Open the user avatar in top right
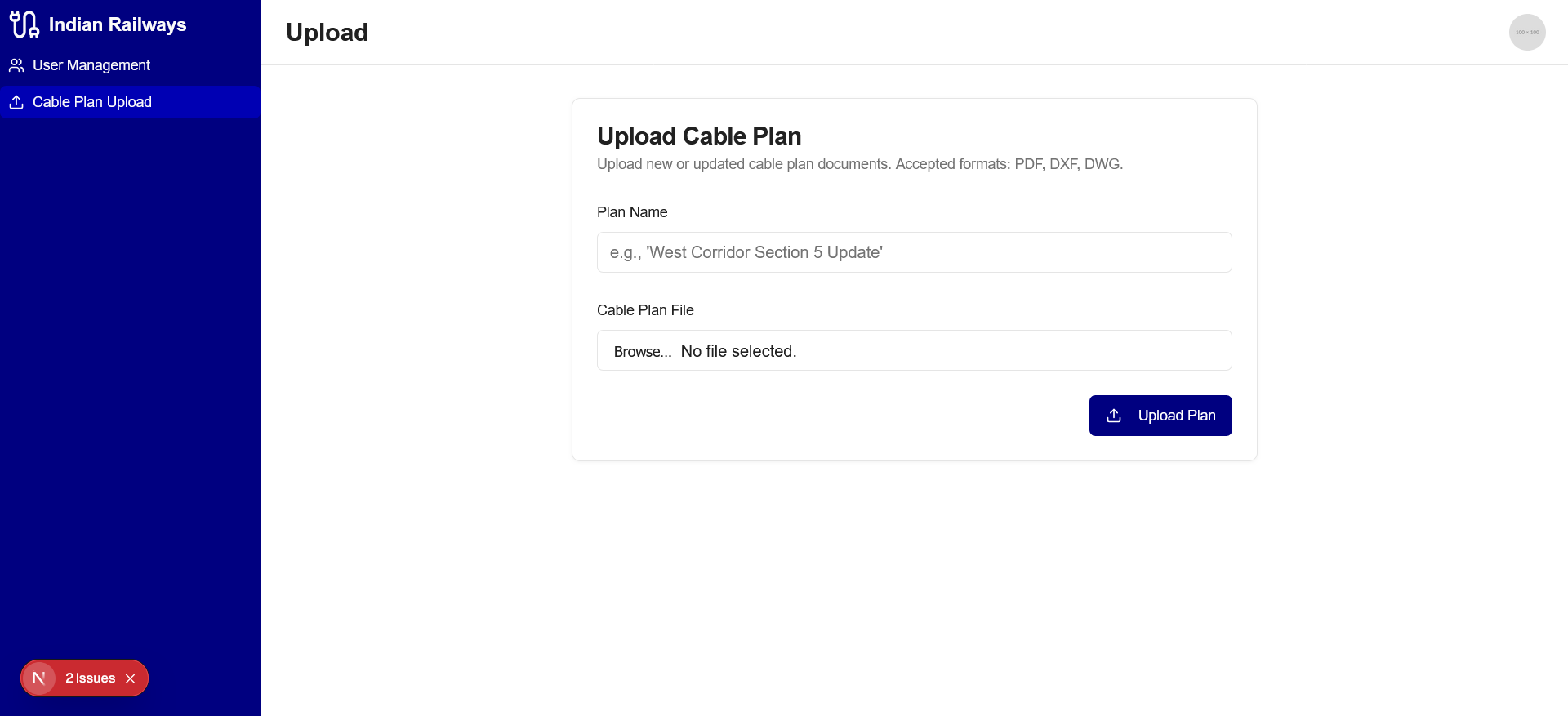 (x=1526, y=33)
